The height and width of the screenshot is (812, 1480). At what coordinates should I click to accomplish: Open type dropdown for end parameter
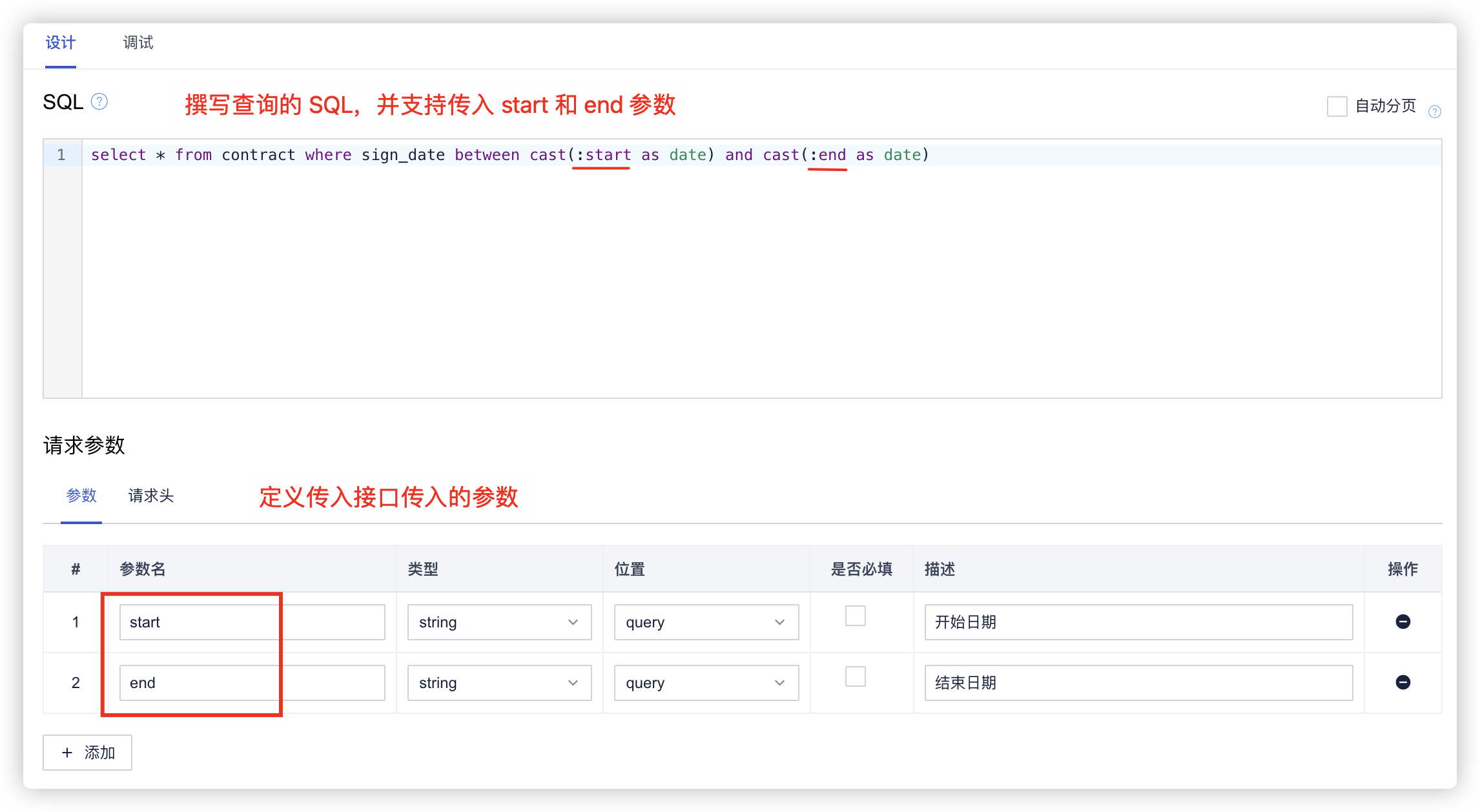click(499, 683)
